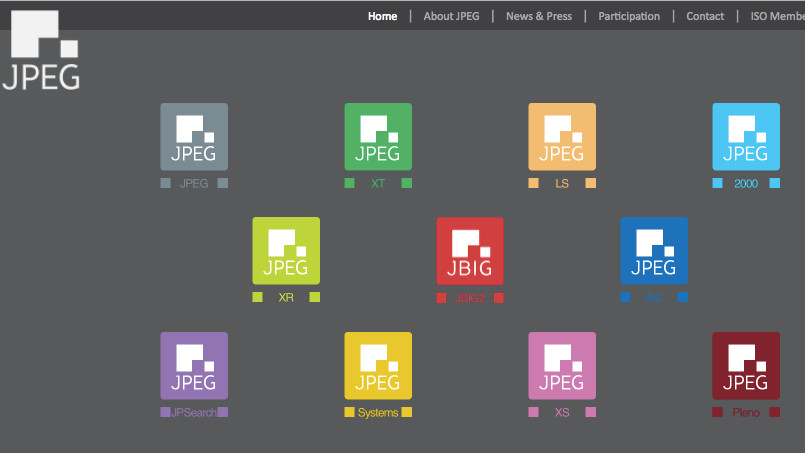Click the blue AIC text label
805x453 pixels.
654,297
